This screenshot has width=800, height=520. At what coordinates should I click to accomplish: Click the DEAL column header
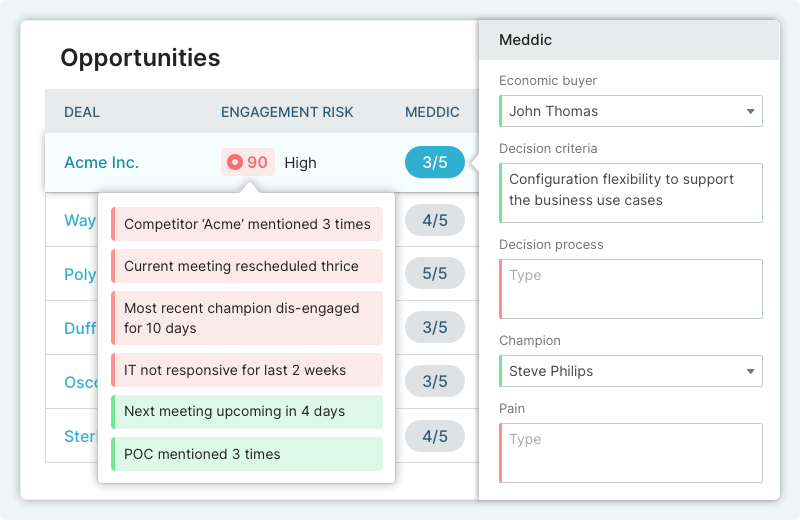click(x=82, y=112)
